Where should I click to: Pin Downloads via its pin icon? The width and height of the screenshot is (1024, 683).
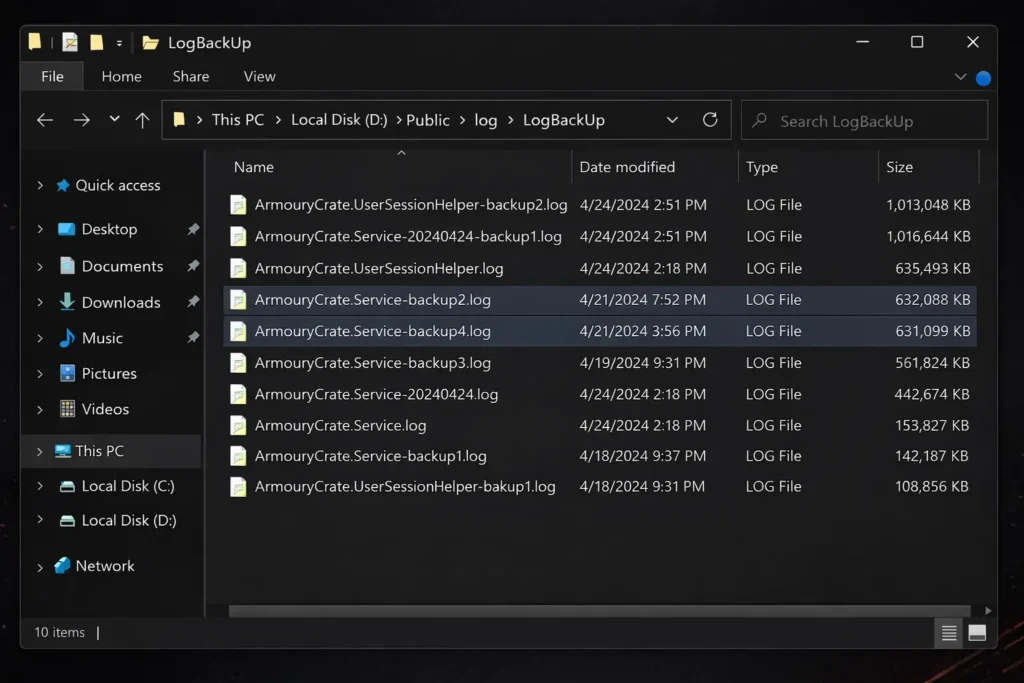(x=192, y=301)
